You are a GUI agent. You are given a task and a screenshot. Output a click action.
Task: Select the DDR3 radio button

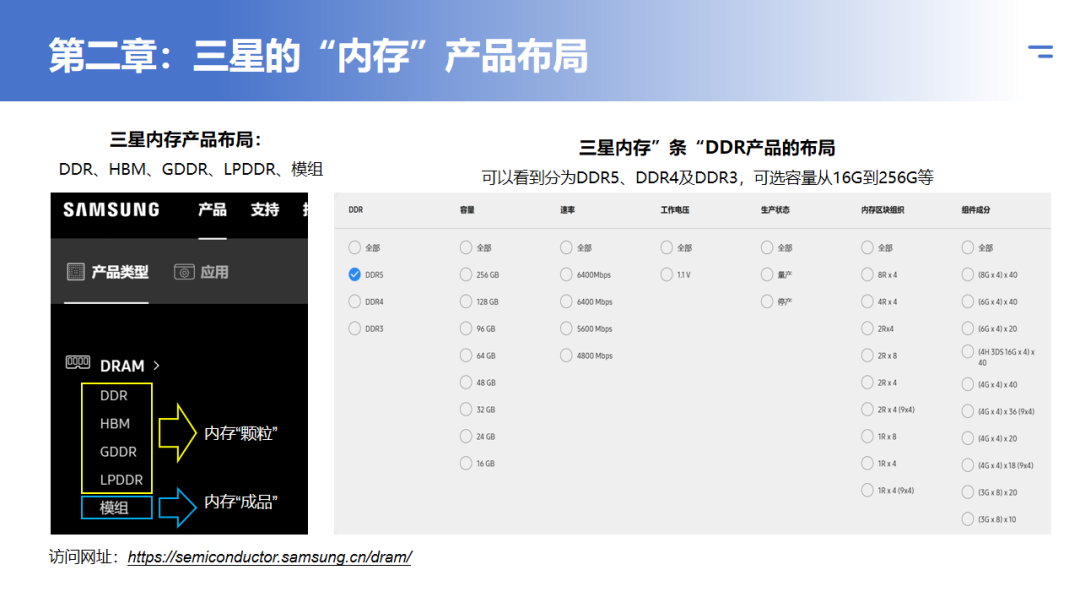[x=354, y=327]
